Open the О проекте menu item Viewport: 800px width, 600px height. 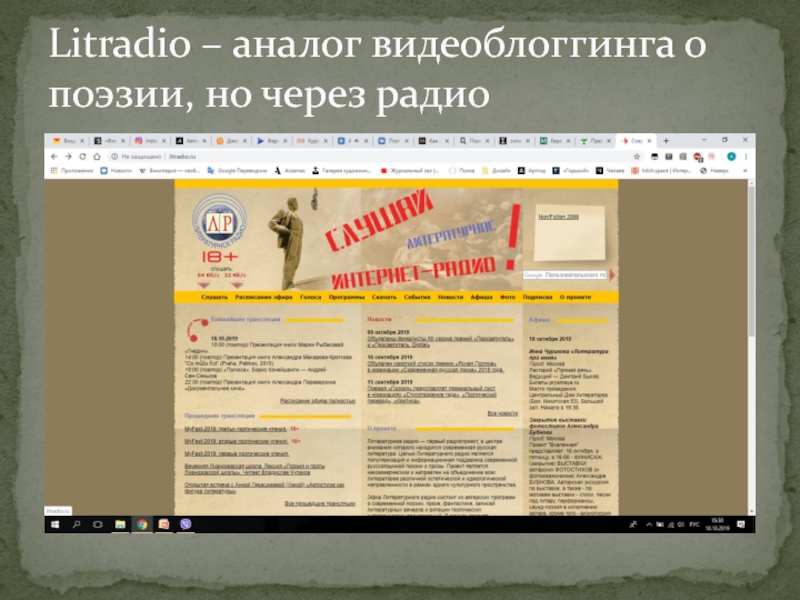coord(576,297)
